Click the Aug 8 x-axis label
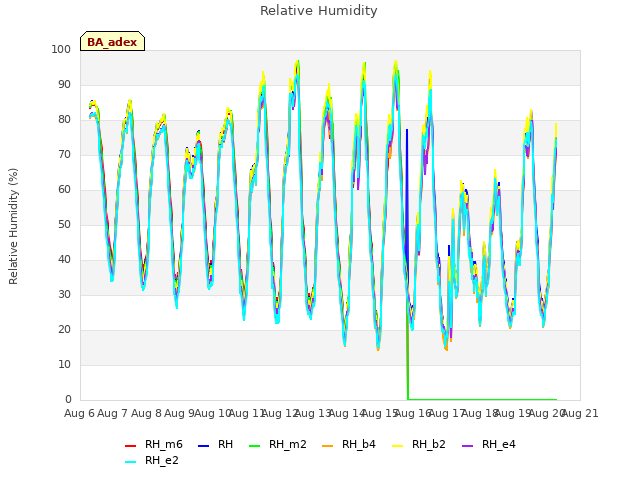Image resolution: width=640 pixels, height=480 pixels. click(x=146, y=413)
